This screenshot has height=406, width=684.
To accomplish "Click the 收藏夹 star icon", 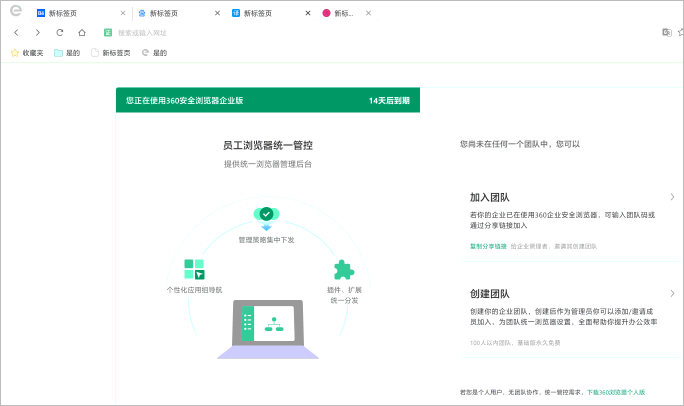I will 15,53.
